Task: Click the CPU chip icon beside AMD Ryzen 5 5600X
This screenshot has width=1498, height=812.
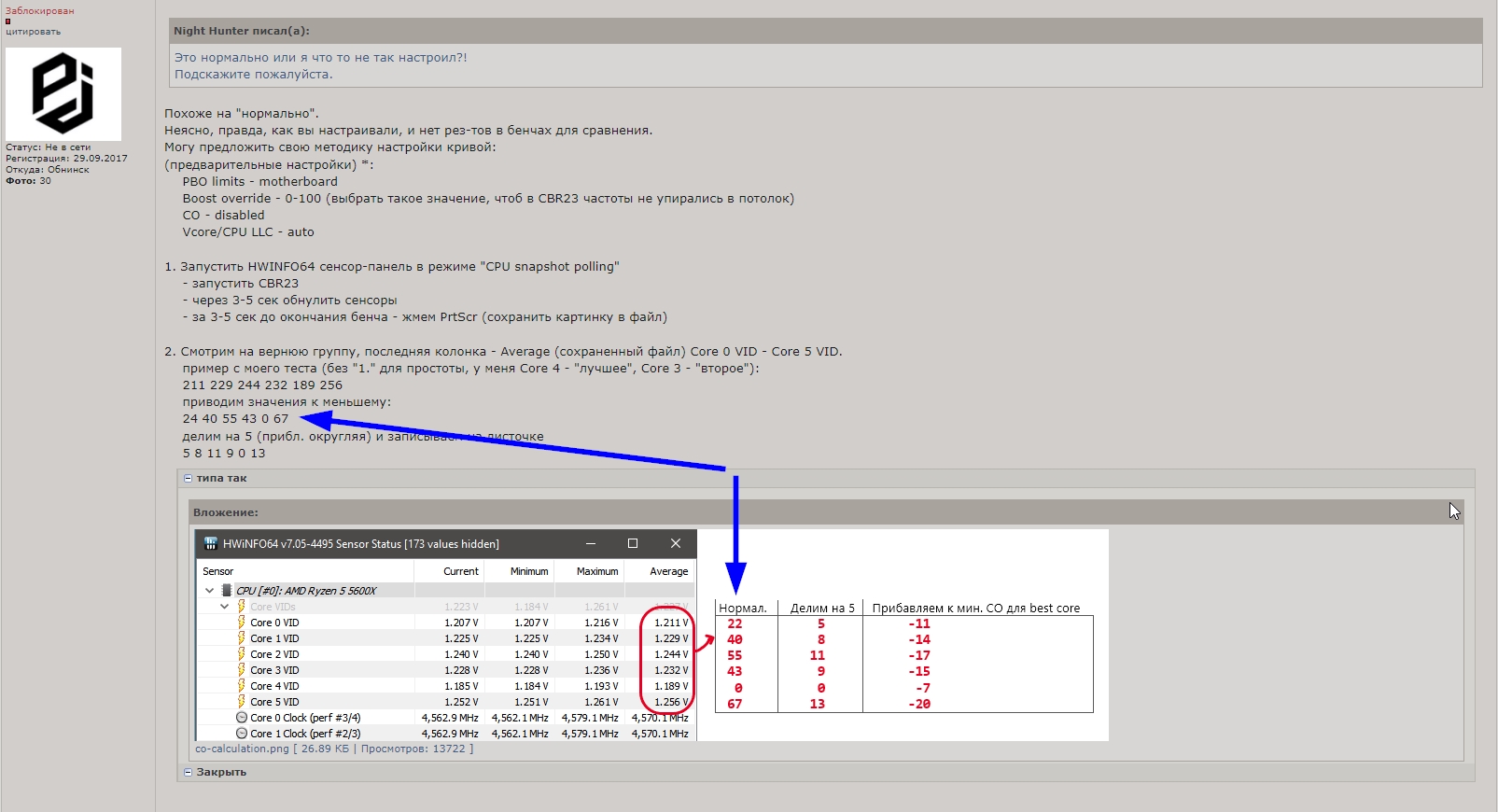Action: 226,591
